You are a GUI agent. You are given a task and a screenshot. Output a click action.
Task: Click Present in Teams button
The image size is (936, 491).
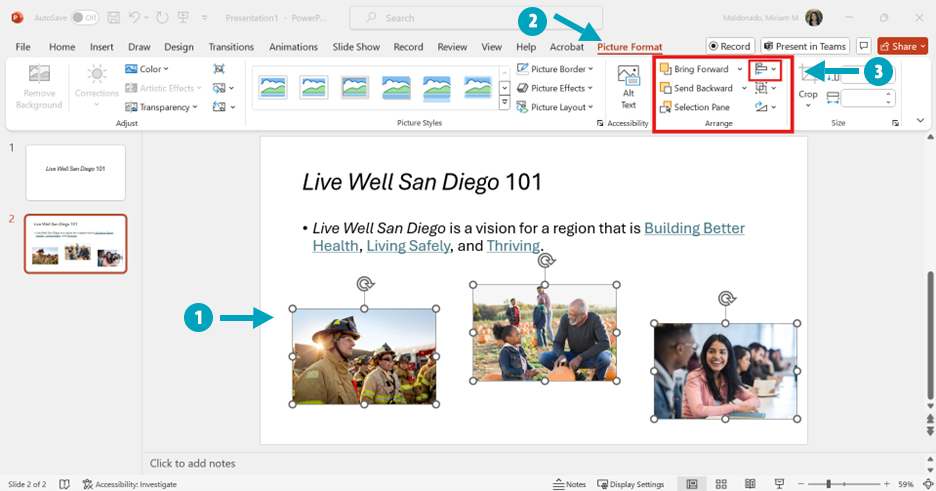[x=805, y=46]
